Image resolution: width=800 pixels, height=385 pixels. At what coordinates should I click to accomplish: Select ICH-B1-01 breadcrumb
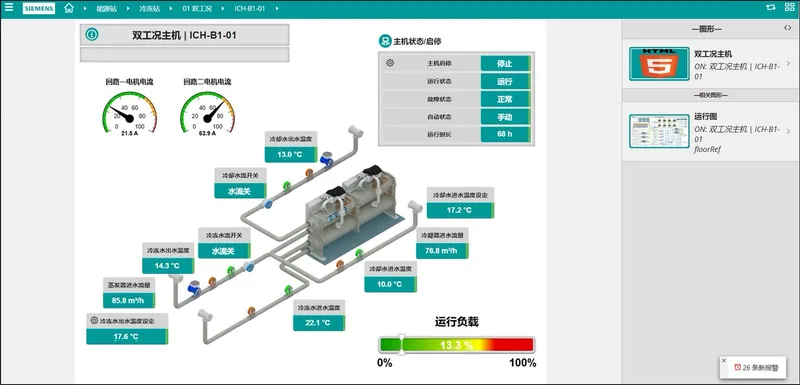click(x=249, y=9)
